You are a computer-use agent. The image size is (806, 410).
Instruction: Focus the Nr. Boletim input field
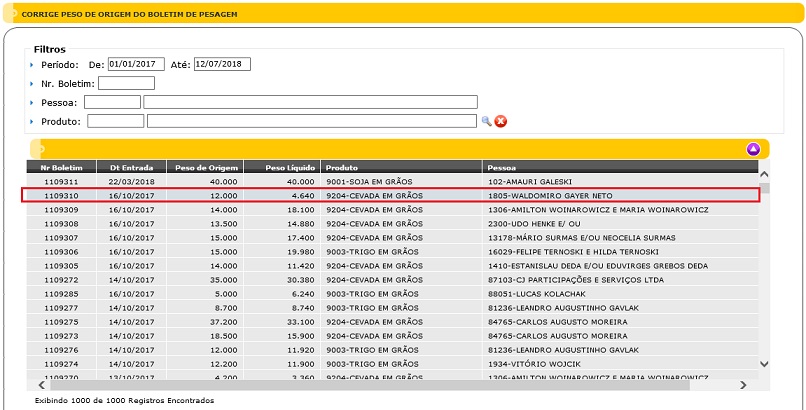pos(126,83)
